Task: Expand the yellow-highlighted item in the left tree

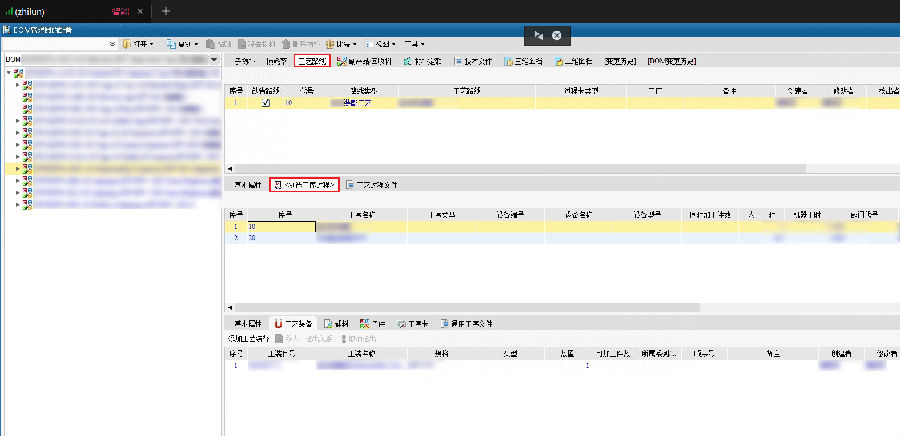Action: [x=17, y=168]
